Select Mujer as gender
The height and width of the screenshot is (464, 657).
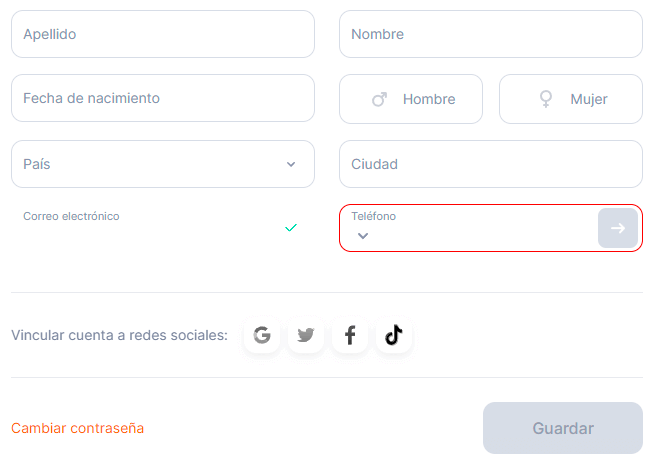pyautogui.click(x=588, y=99)
